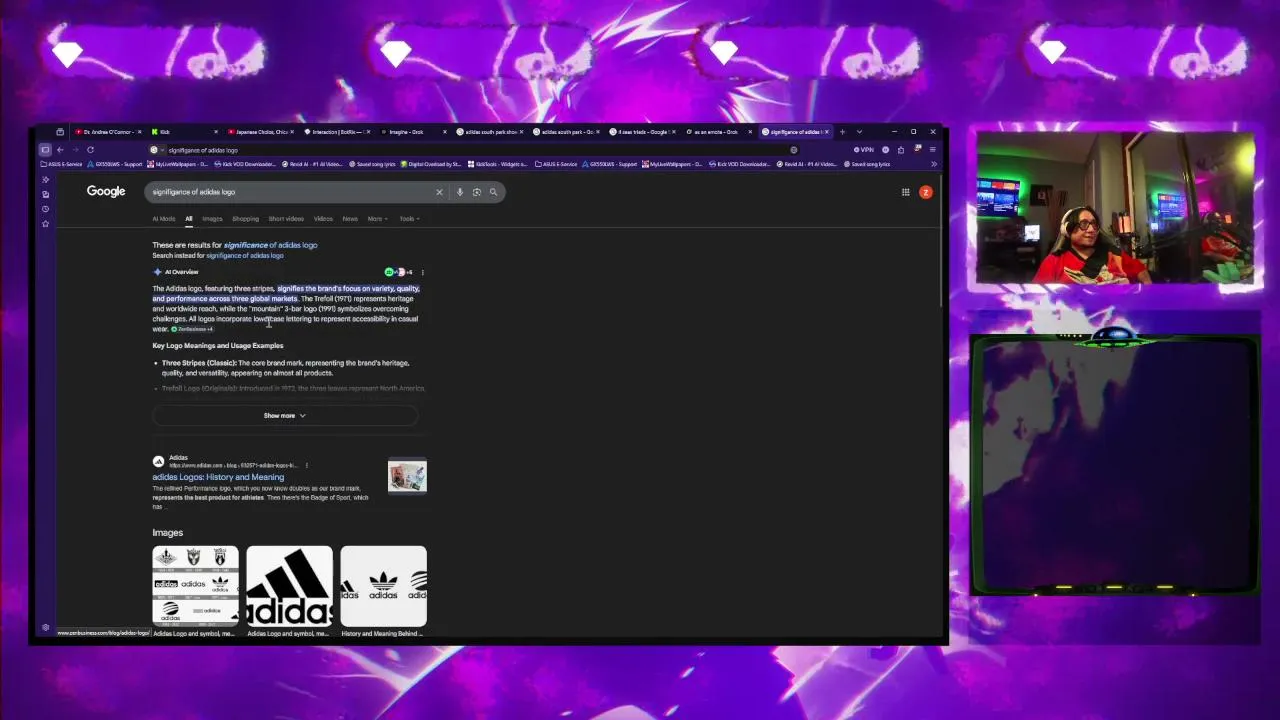This screenshot has width=1280, height=720.
Task: Clear the search box with X
Action: 439,192
